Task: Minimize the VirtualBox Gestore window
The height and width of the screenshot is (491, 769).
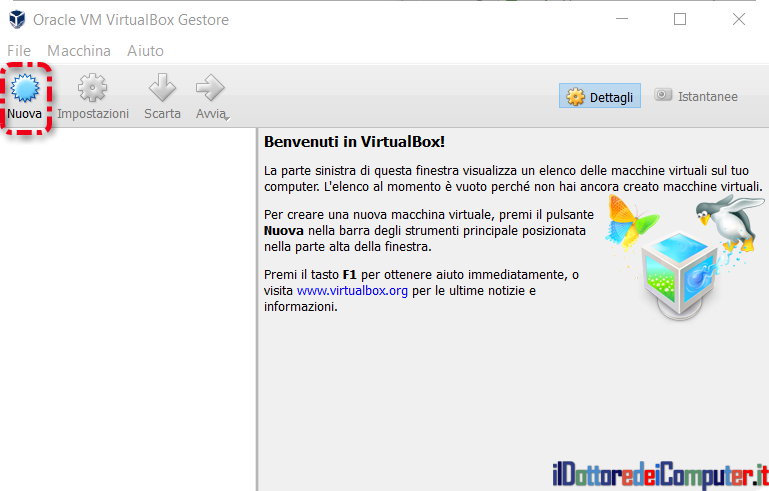Action: click(622, 19)
